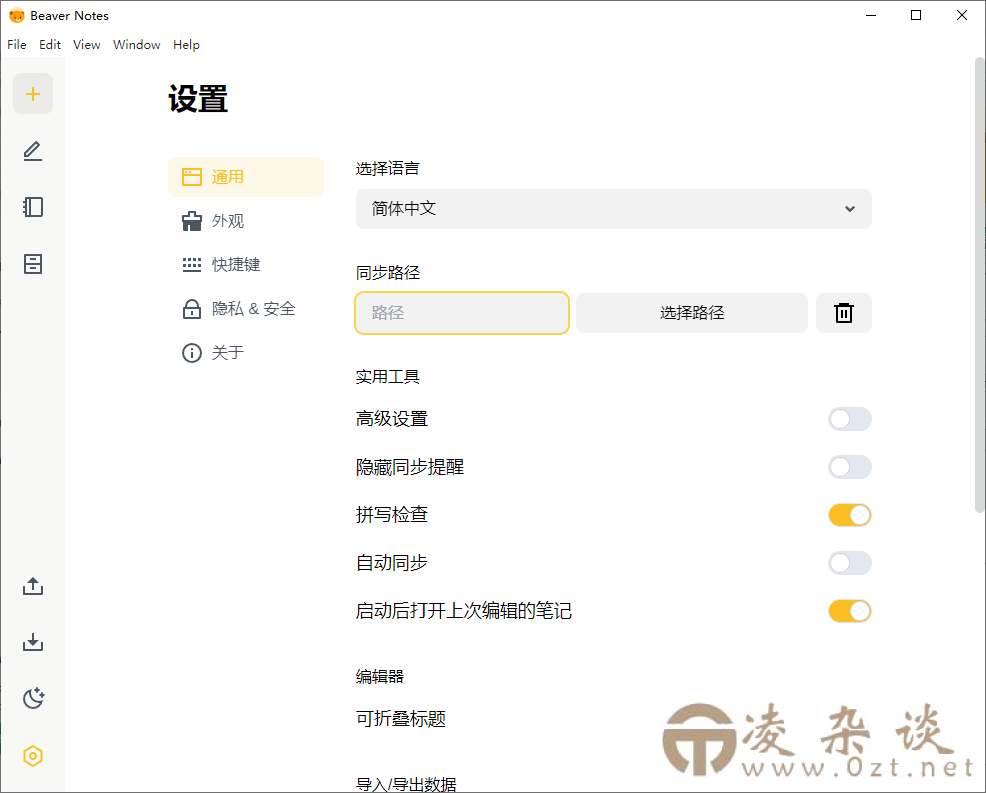Focus the 路径 input field
Screen dimensions: 986x793
462,313
